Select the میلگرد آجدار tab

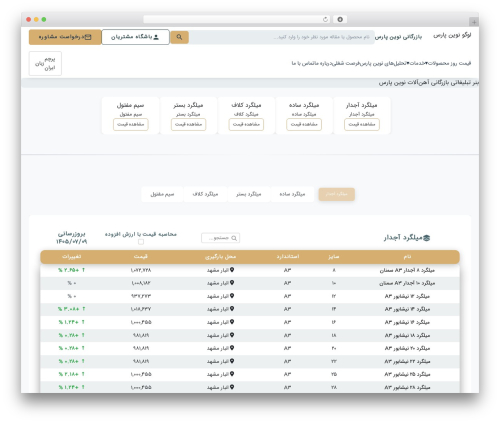pos(336,194)
